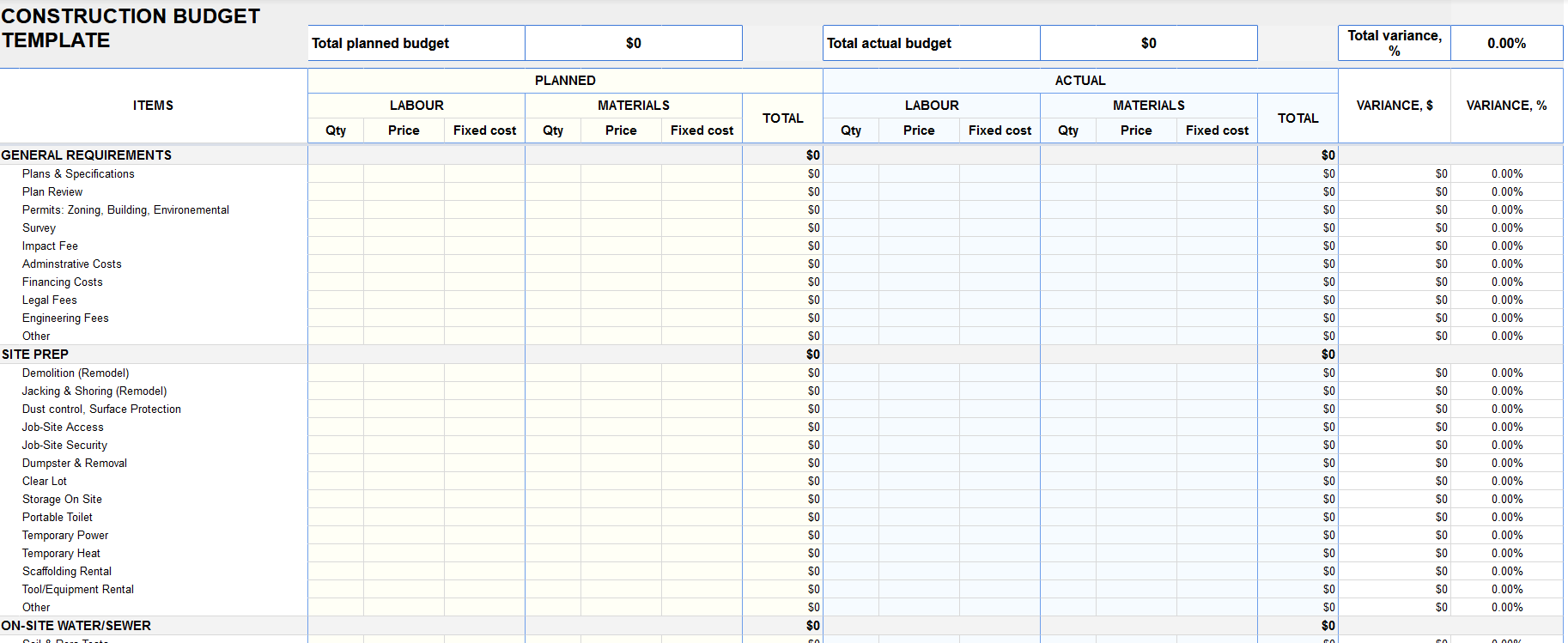The height and width of the screenshot is (643, 1568).
Task: Select the Permits: Zoning, Building, Environemental item
Action: [125, 209]
